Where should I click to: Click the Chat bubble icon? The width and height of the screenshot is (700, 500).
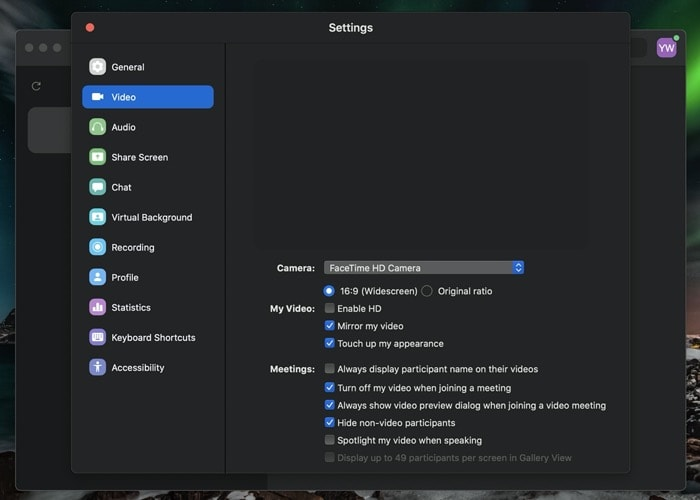pos(97,187)
